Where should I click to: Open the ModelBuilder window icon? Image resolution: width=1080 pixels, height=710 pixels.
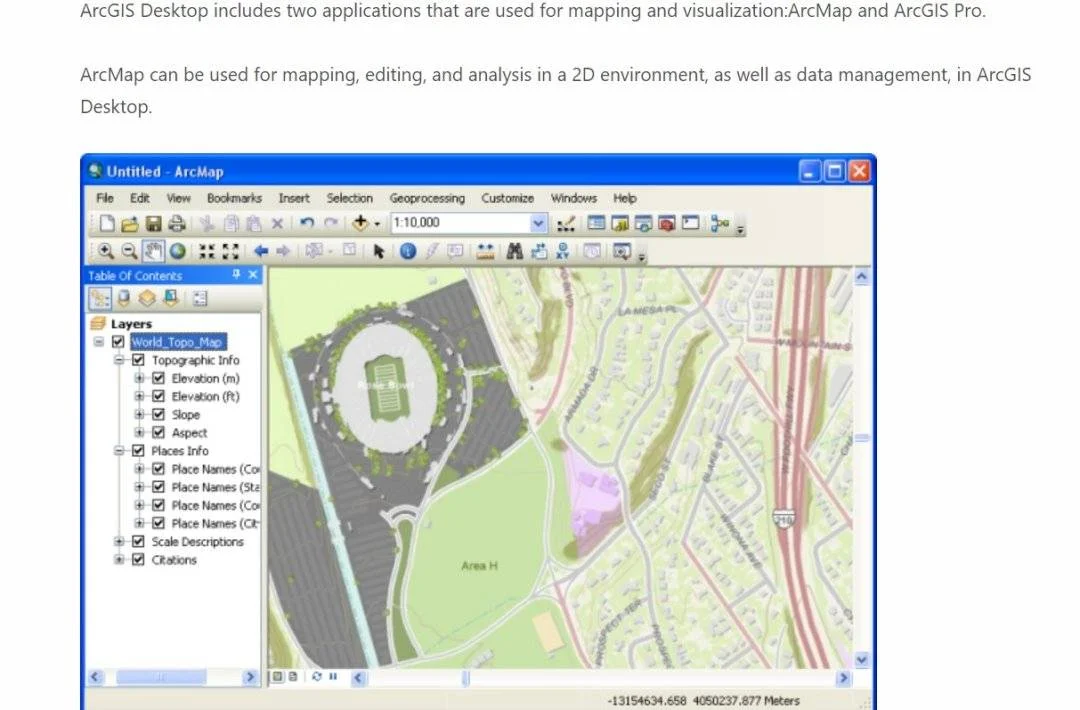pos(720,223)
